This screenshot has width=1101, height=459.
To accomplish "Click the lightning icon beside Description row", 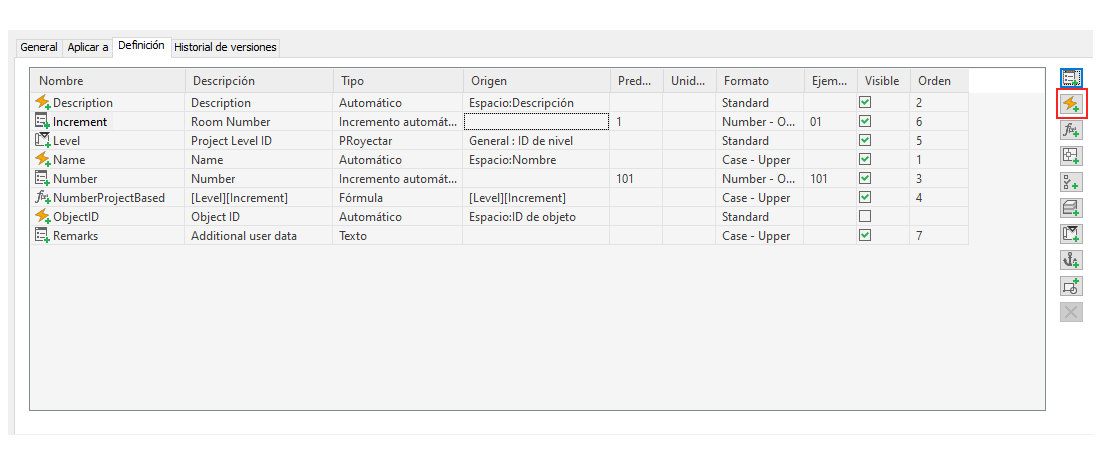I will tap(43, 102).
